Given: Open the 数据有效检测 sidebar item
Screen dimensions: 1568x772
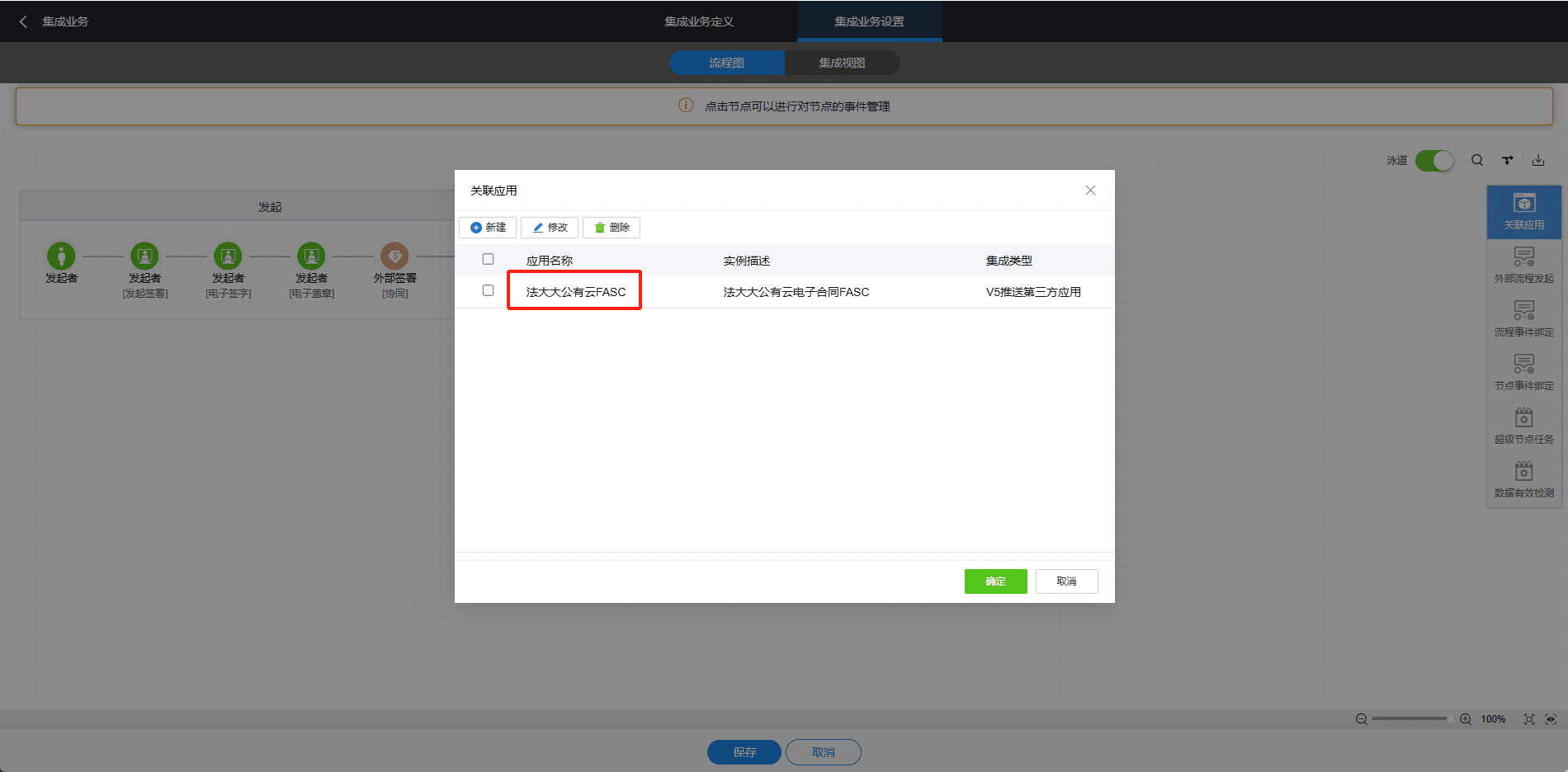Looking at the screenshot, I should pos(1523,480).
